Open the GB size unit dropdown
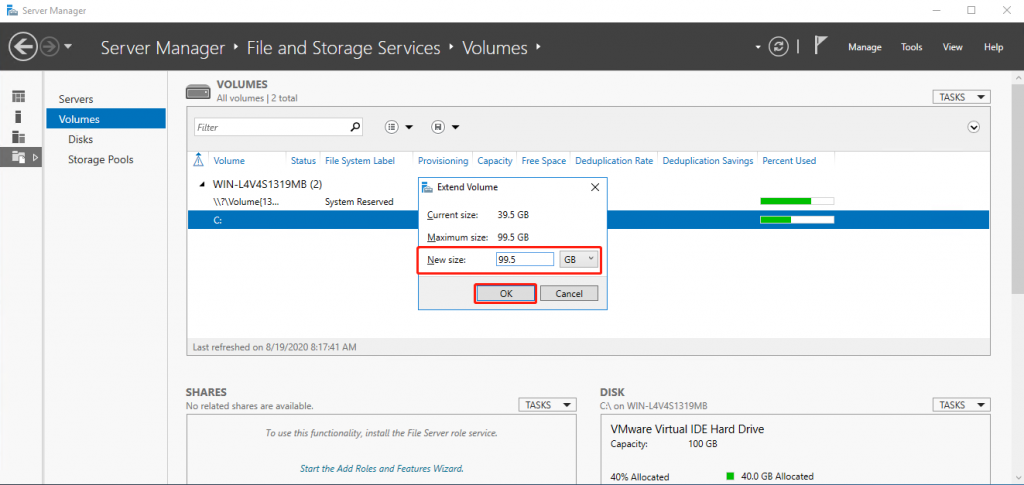This screenshot has width=1024, height=485. pyautogui.click(x=579, y=259)
